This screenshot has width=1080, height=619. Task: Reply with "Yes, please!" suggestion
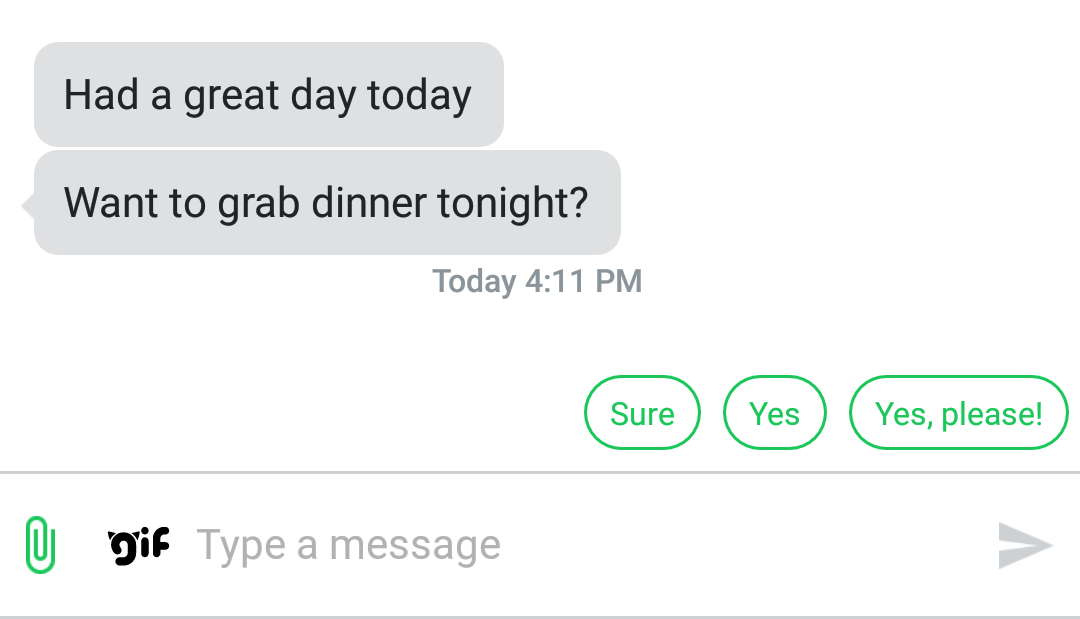[x=959, y=413]
